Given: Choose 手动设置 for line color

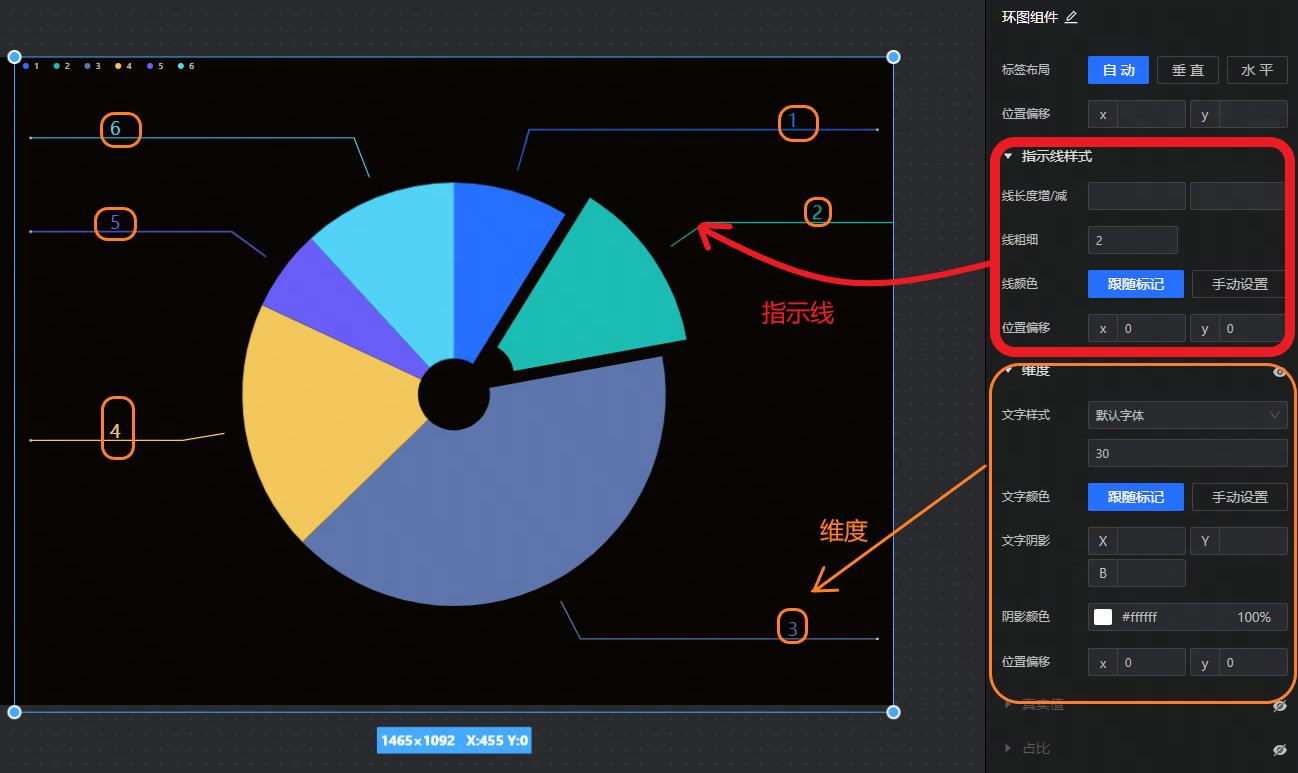Looking at the screenshot, I should click(x=1239, y=284).
